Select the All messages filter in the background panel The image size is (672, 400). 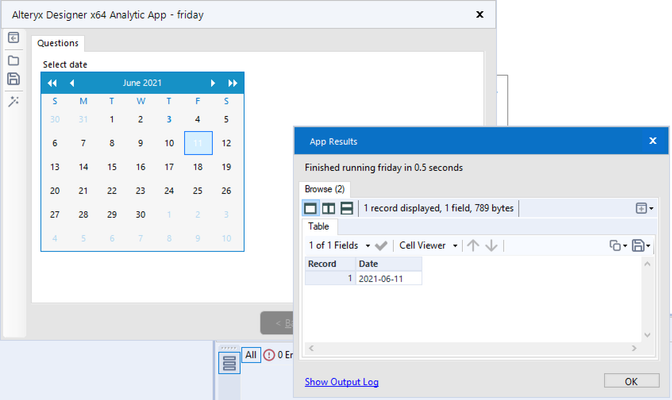click(251, 355)
